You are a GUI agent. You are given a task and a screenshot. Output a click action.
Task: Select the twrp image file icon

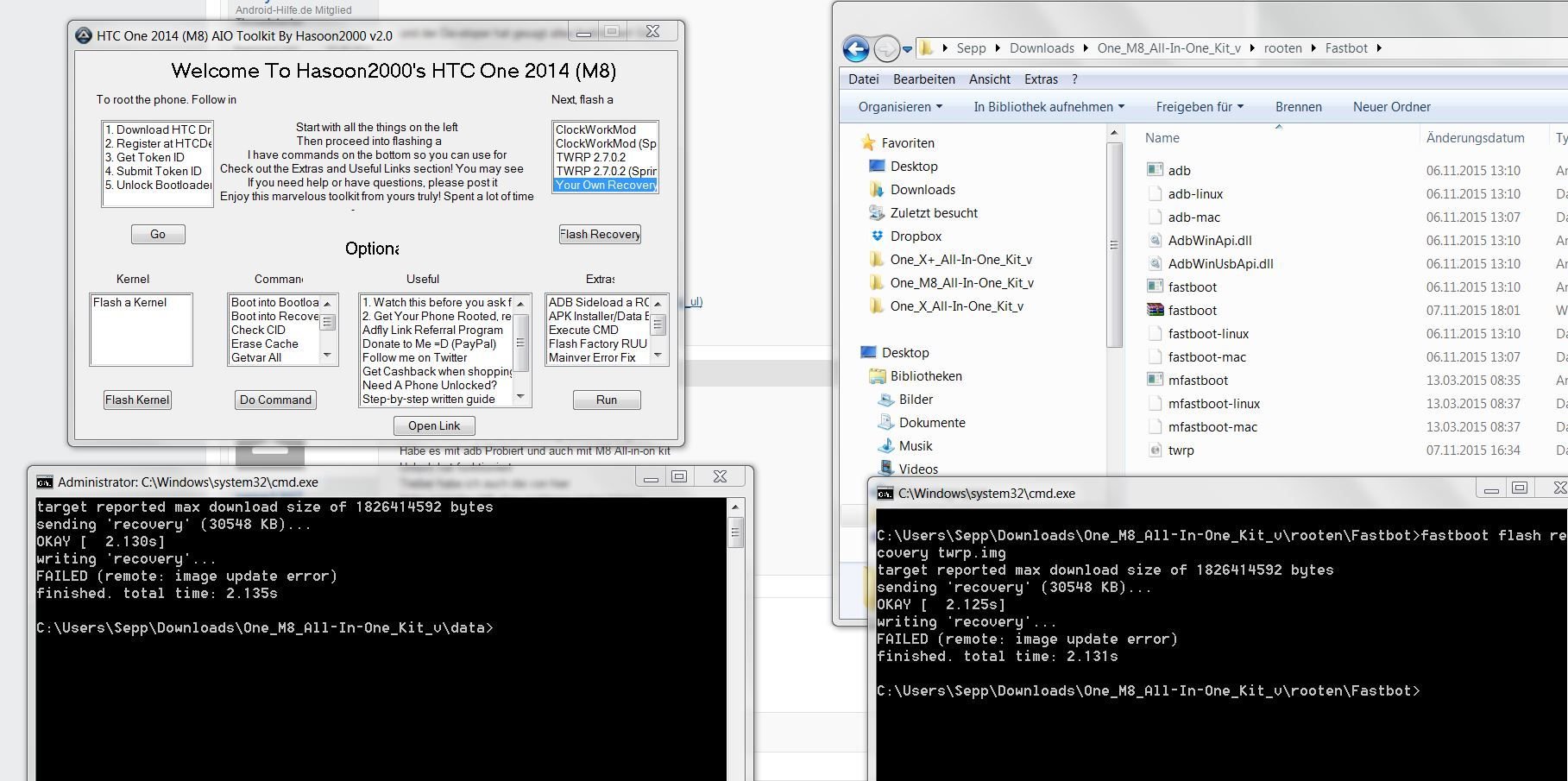1156,450
